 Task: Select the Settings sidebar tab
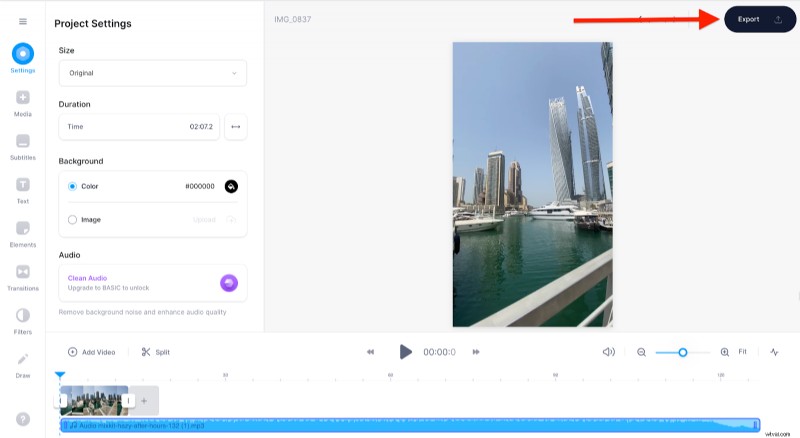[23, 59]
